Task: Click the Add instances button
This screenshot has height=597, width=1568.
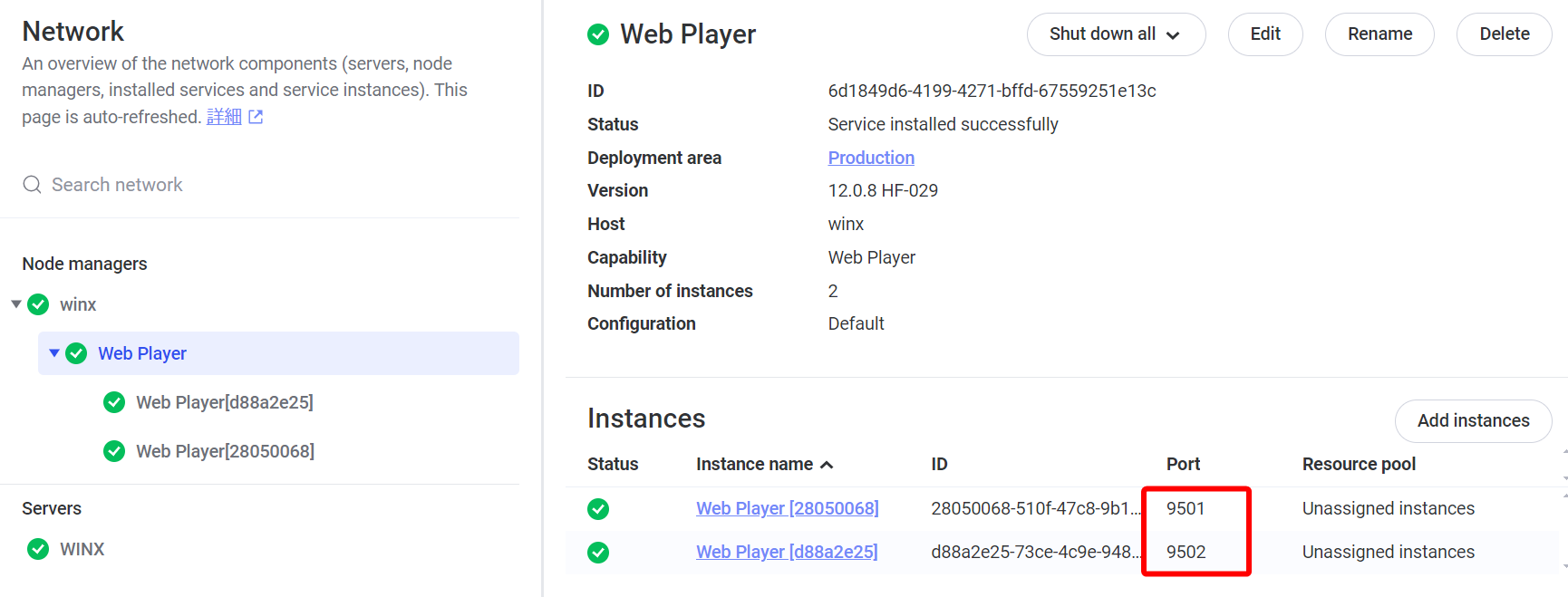Action: [1473, 421]
